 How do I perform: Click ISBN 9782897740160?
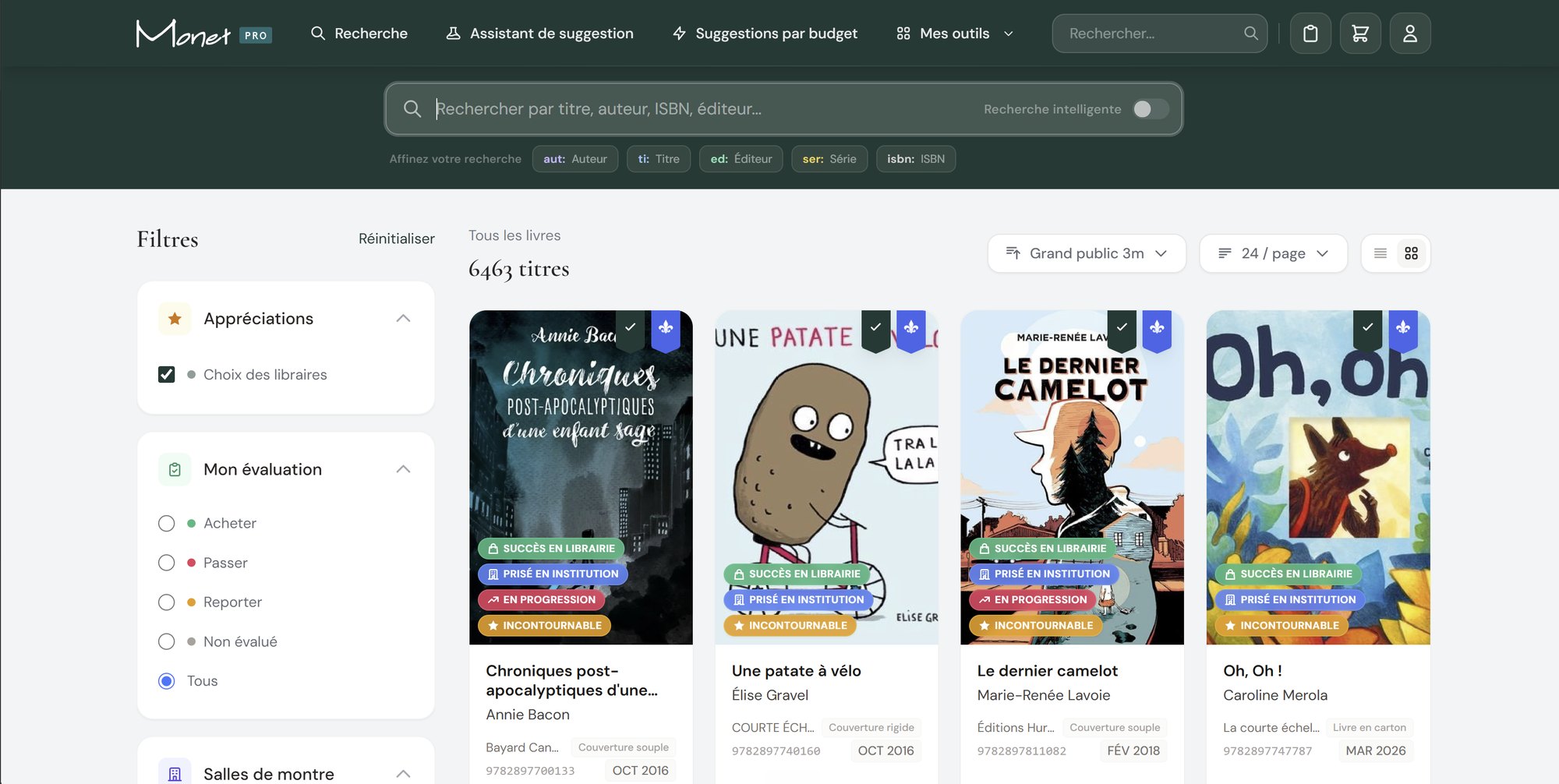(x=776, y=751)
